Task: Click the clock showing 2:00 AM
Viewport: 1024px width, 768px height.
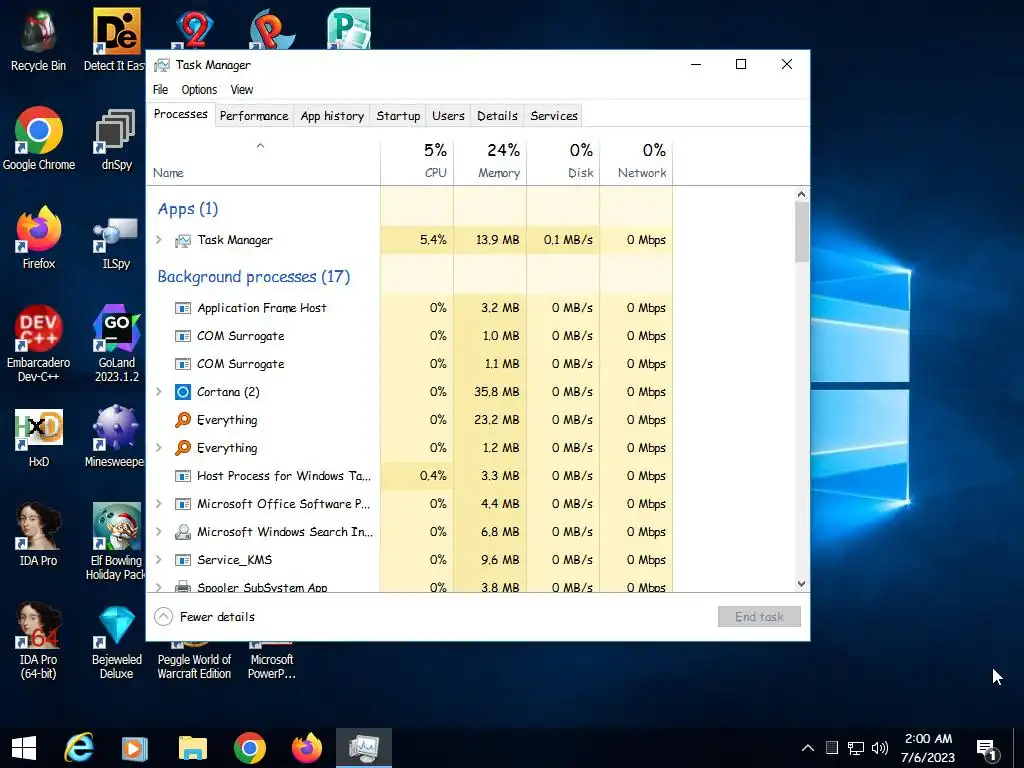Action: click(928, 748)
